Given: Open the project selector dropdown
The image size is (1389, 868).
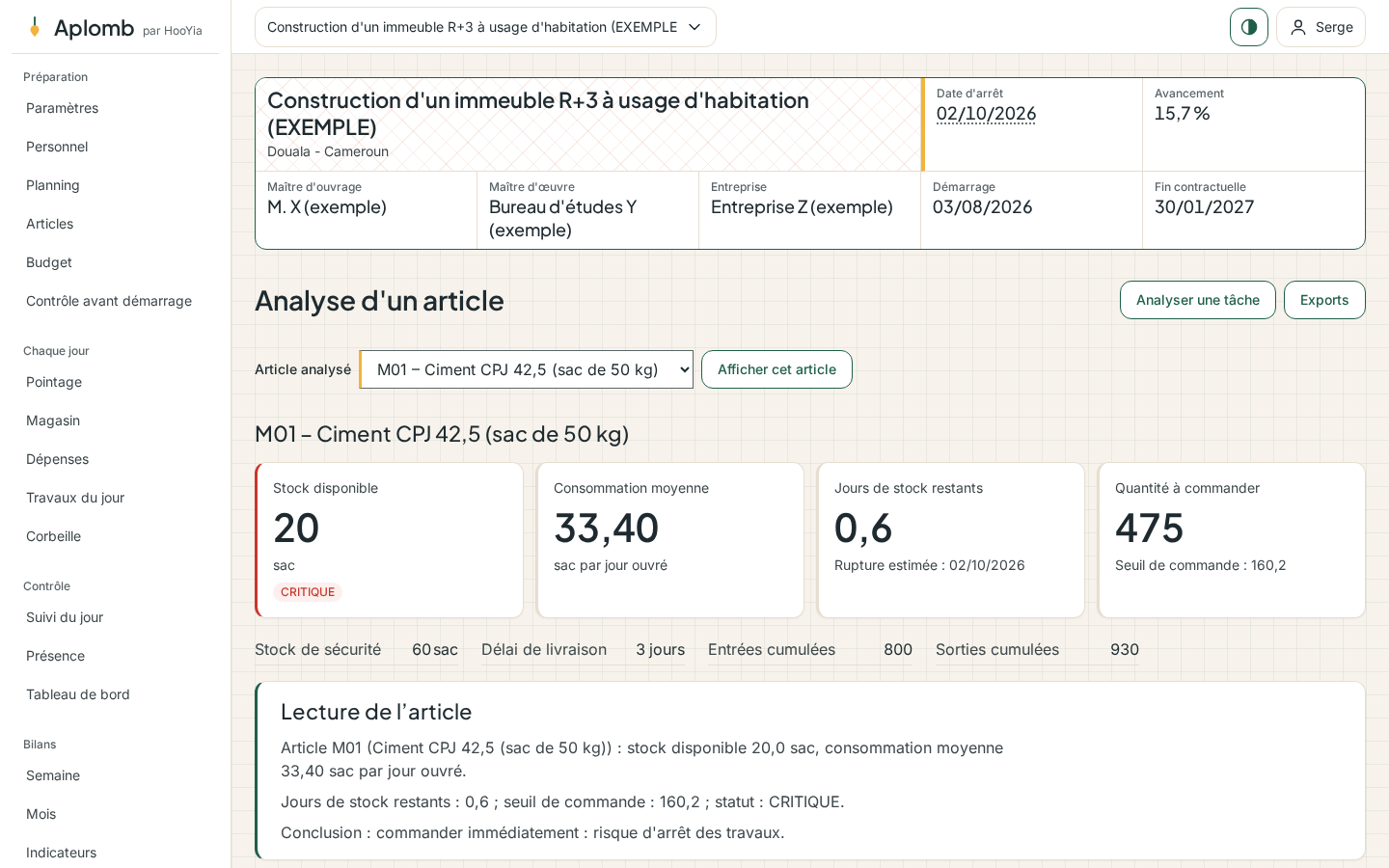Looking at the screenshot, I should (485, 27).
